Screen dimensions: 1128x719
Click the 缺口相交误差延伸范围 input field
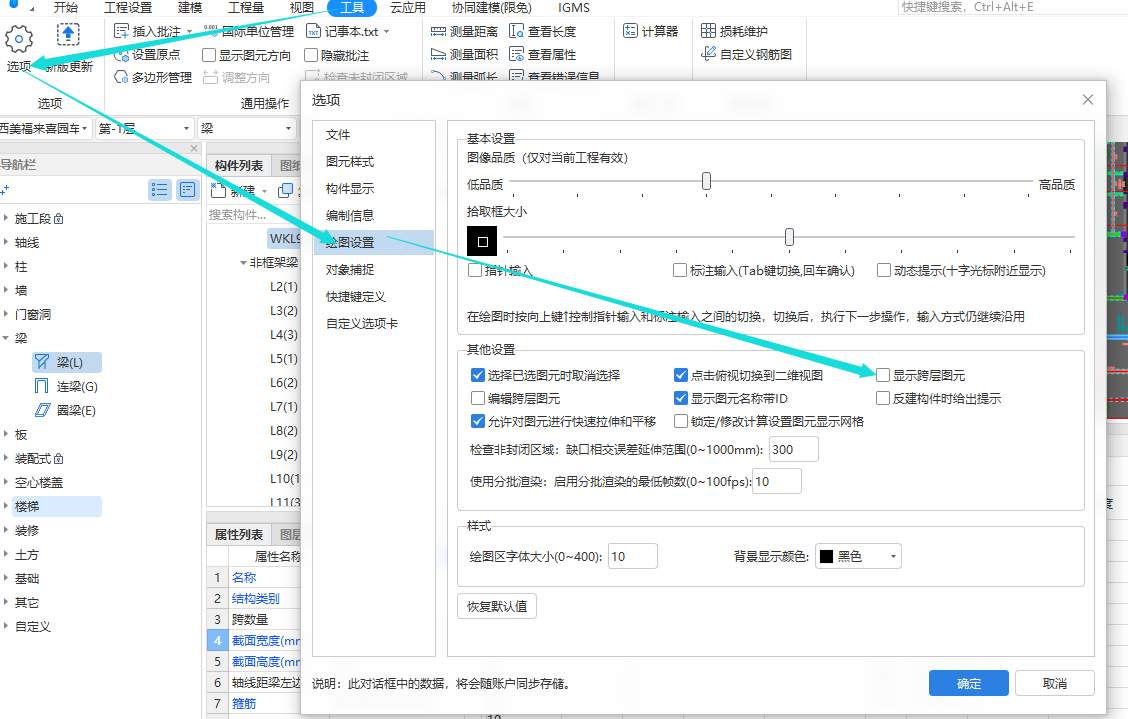pos(793,449)
